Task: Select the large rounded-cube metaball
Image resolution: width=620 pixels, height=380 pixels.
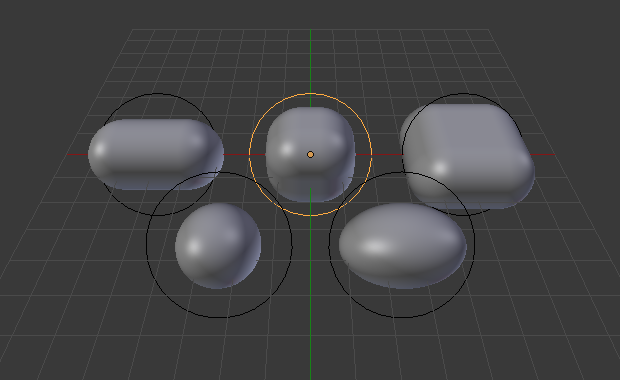Action: click(467, 156)
